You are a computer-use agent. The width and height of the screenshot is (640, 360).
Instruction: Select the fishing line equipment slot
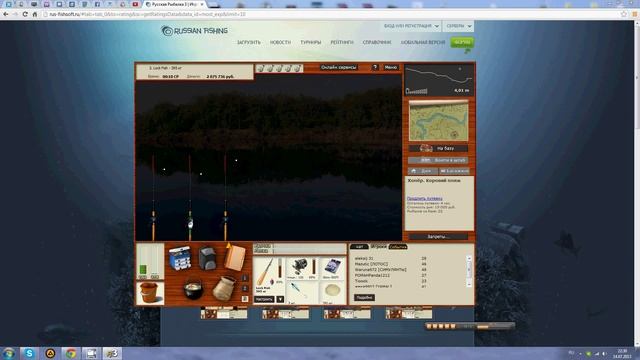332,268
